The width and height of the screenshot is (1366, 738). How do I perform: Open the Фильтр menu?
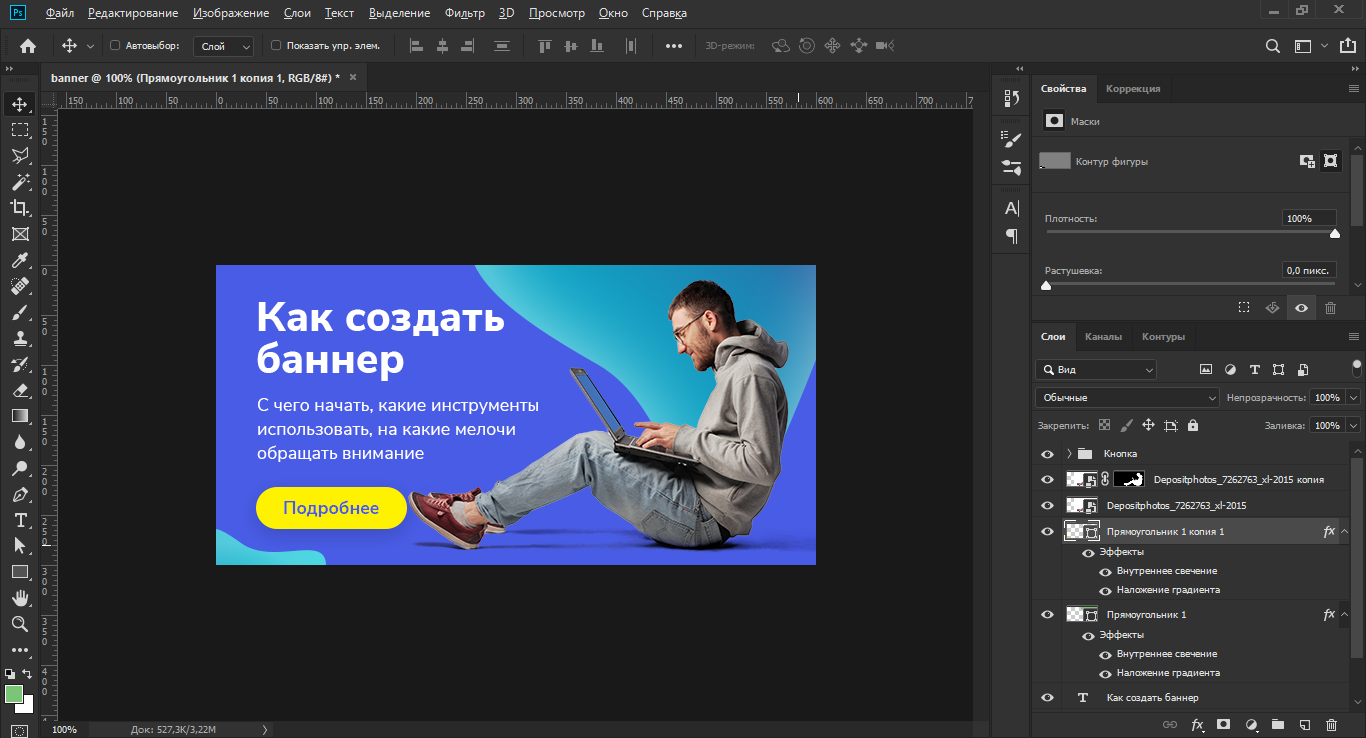click(x=464, y=13)
